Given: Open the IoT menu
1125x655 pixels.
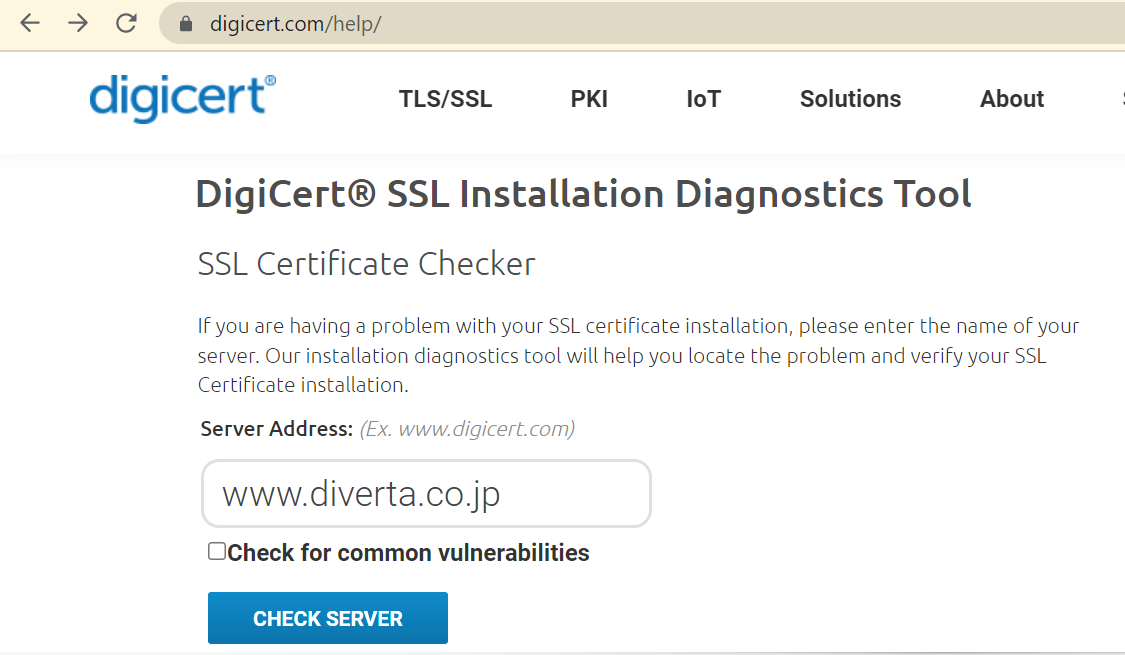Looking at the screenshot, I should click(x=703, y=99).
